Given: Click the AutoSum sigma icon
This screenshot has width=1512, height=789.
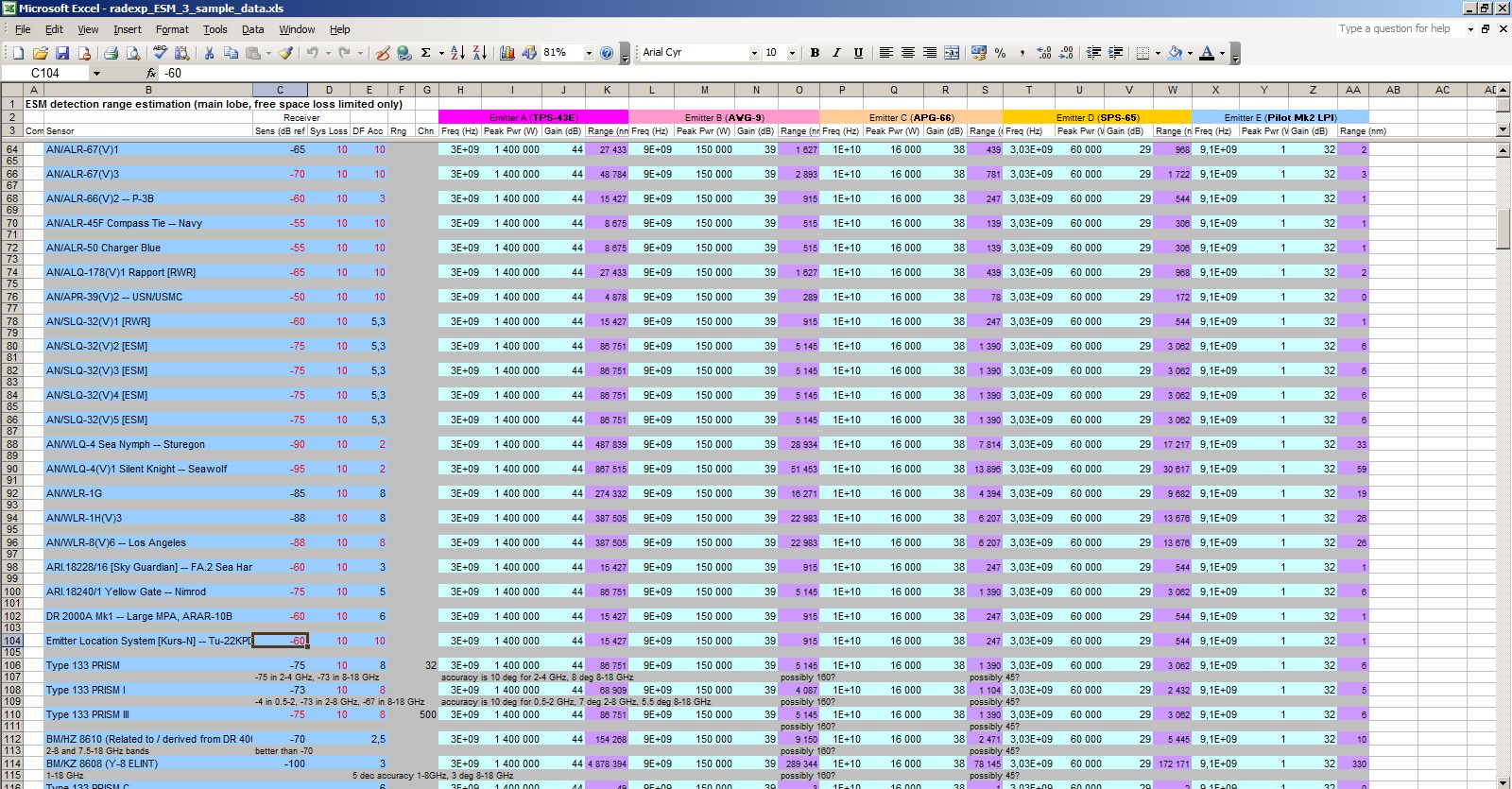Looking at the screenshot, I should 426,53.
